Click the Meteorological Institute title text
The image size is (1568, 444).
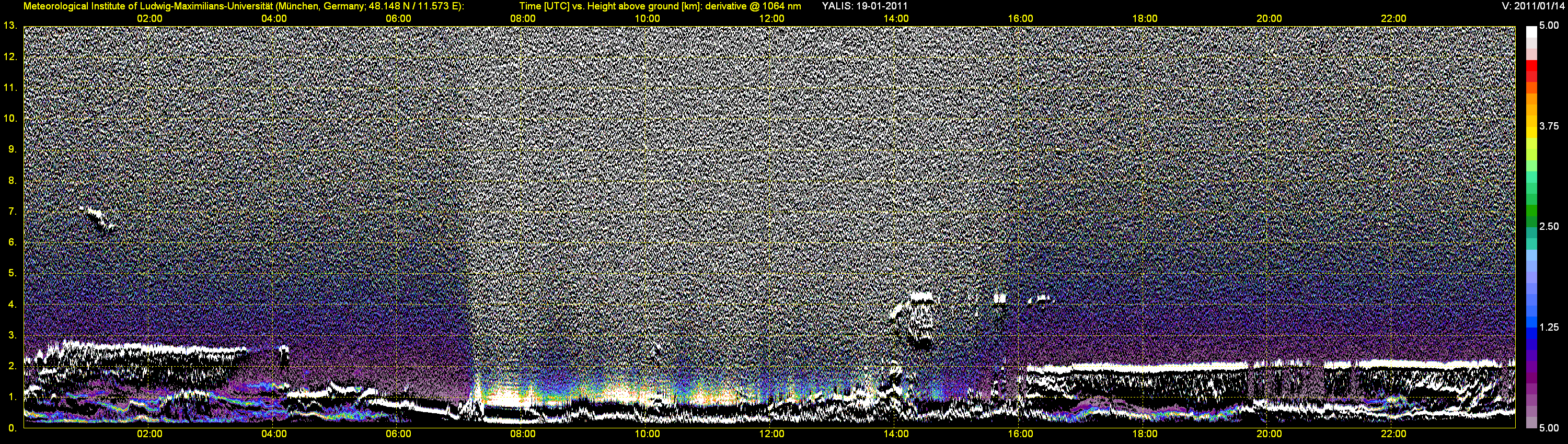tap(244, 6)
